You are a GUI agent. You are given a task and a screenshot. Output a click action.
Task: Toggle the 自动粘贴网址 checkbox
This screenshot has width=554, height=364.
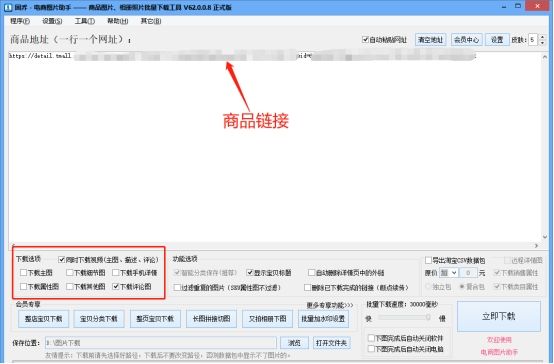coord(365,40)
